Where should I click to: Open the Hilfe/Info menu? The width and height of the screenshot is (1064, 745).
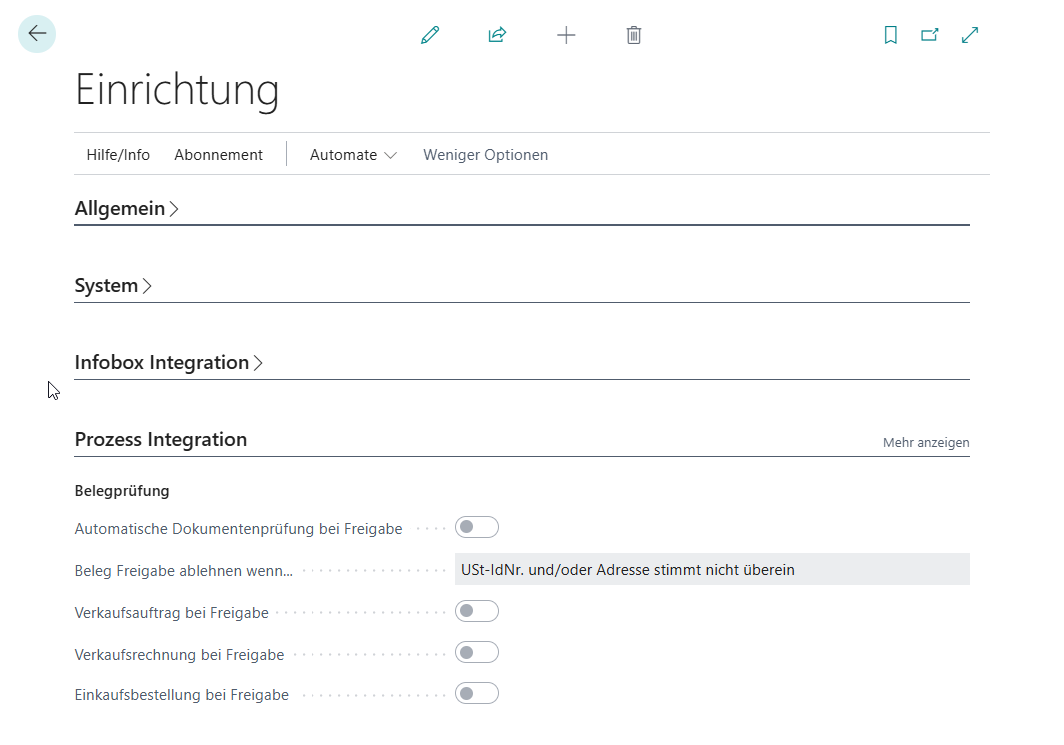(x=118, y=155)
